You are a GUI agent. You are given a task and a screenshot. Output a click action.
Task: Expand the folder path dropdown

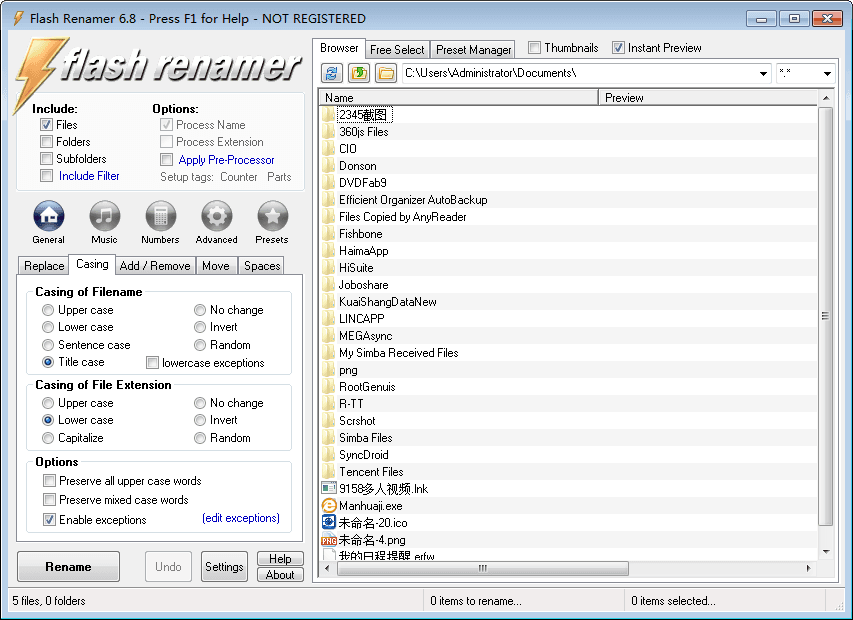pyautogui.click(x=763, y=73)
